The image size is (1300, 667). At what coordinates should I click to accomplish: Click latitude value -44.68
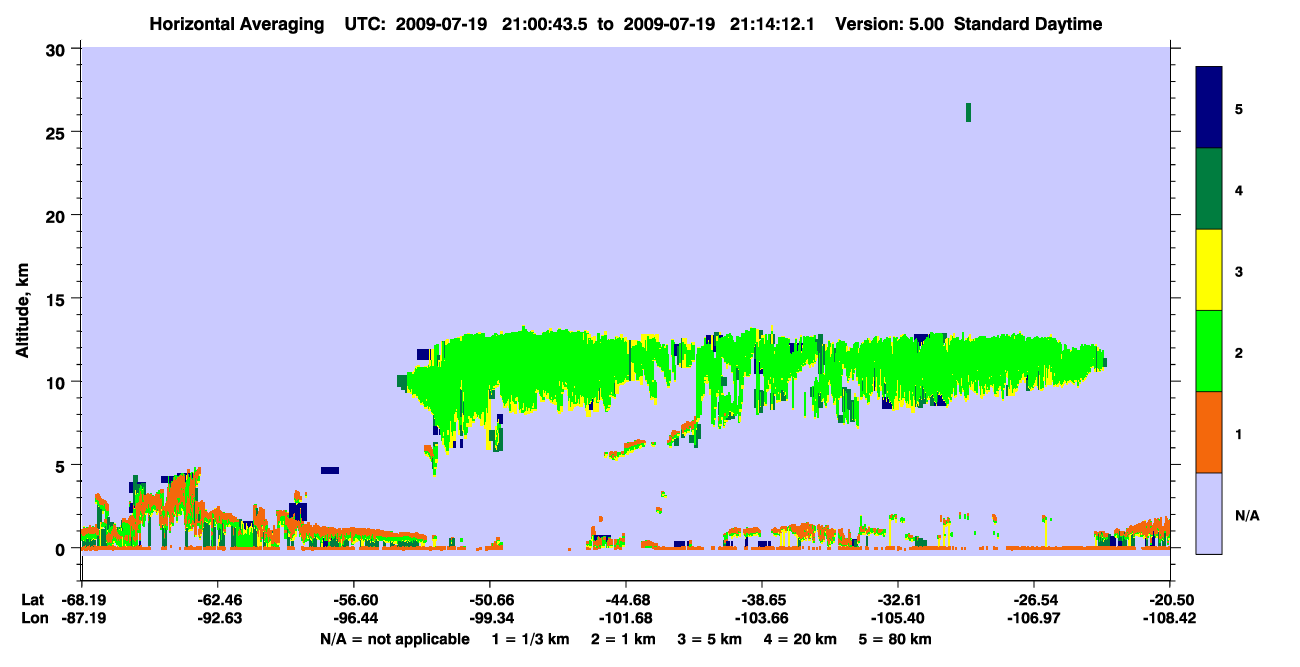(626, 600)
